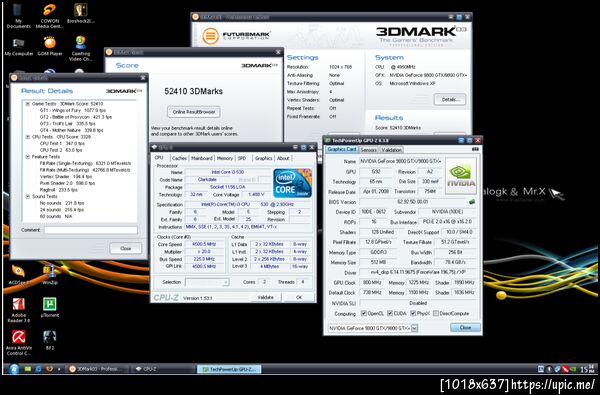This screenshot has width=600, height=395.
Task: Collapse the Feature Tests tree node
Action: pos(28,157)
